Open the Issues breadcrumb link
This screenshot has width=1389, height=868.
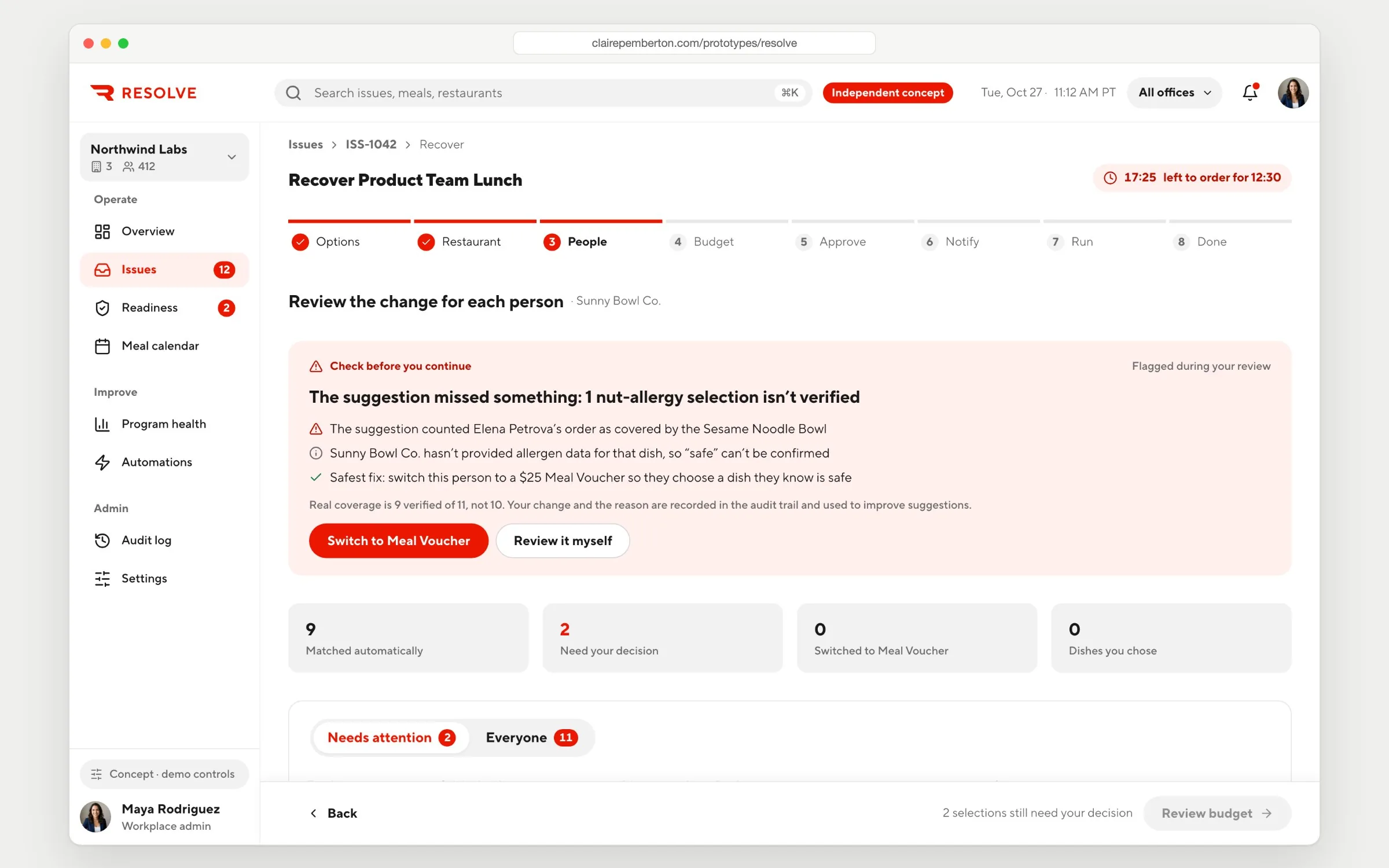[x=306, y=145]
